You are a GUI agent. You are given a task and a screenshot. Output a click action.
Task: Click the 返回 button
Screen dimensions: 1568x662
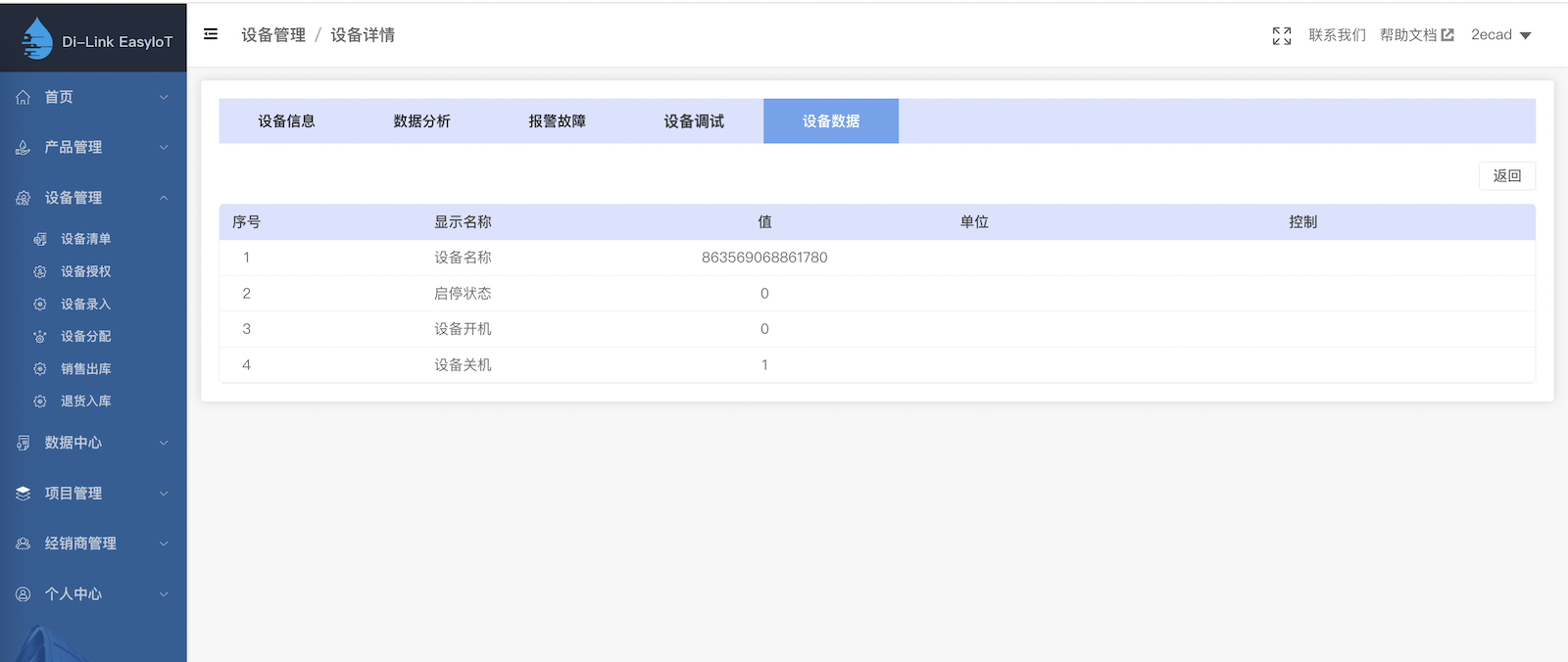[x=1507, y=175]
